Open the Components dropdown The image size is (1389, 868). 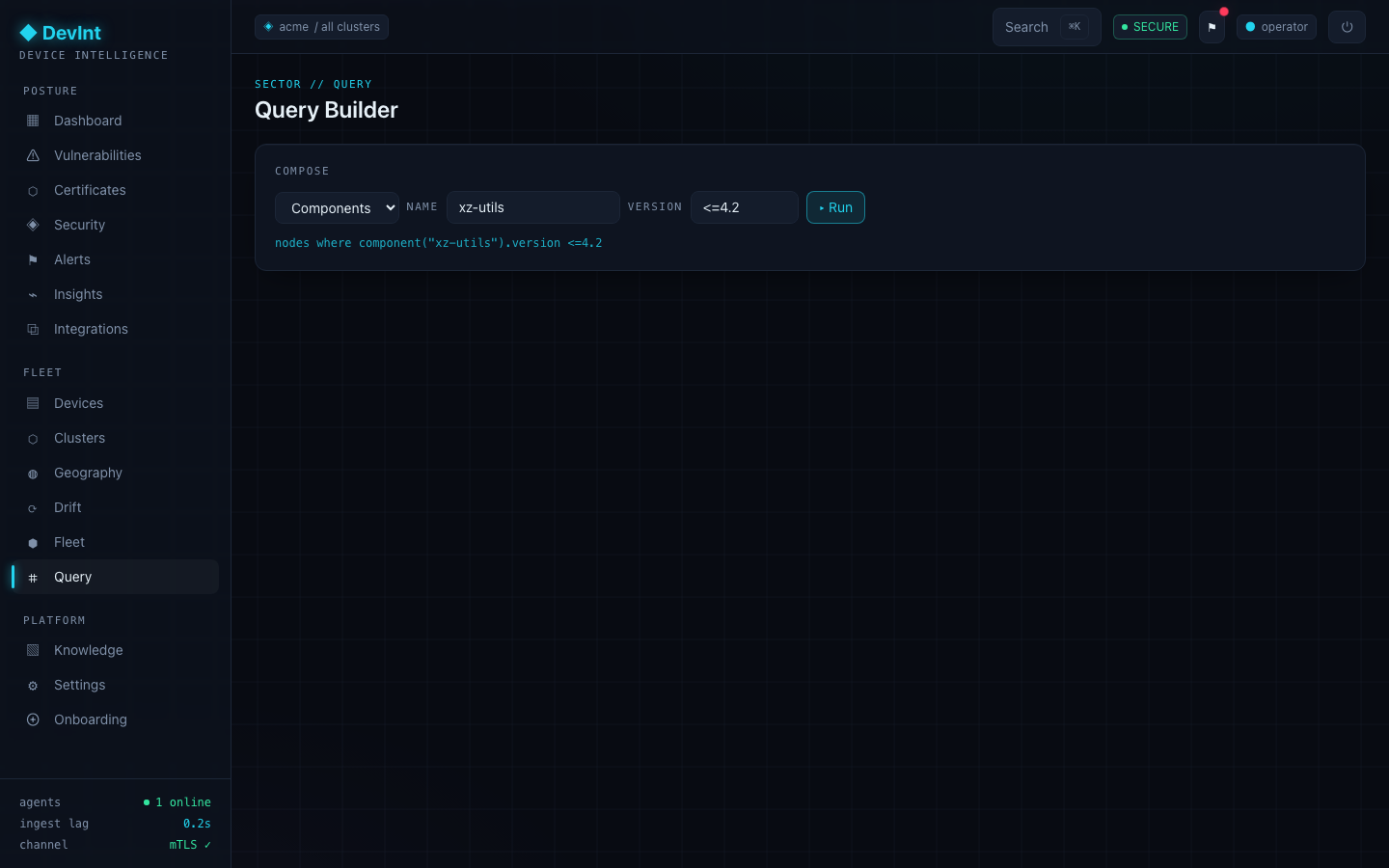(x=337, y=207)
